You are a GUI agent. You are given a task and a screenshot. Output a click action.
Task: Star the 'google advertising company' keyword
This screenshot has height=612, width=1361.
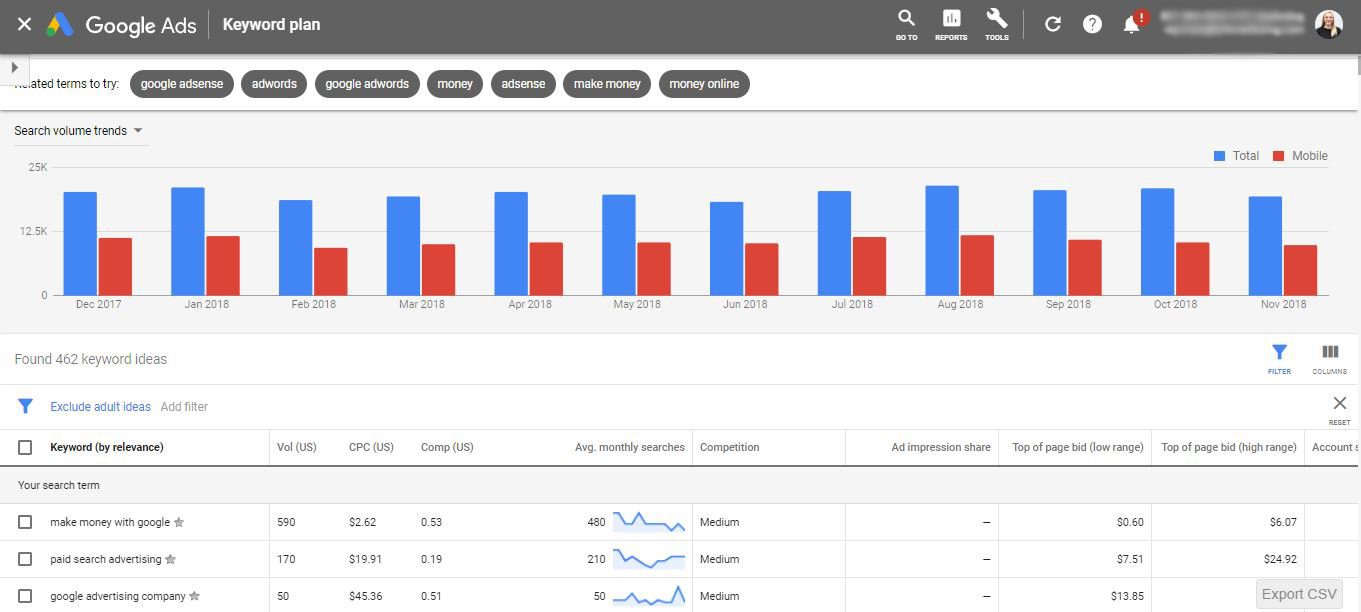[194, 596]
